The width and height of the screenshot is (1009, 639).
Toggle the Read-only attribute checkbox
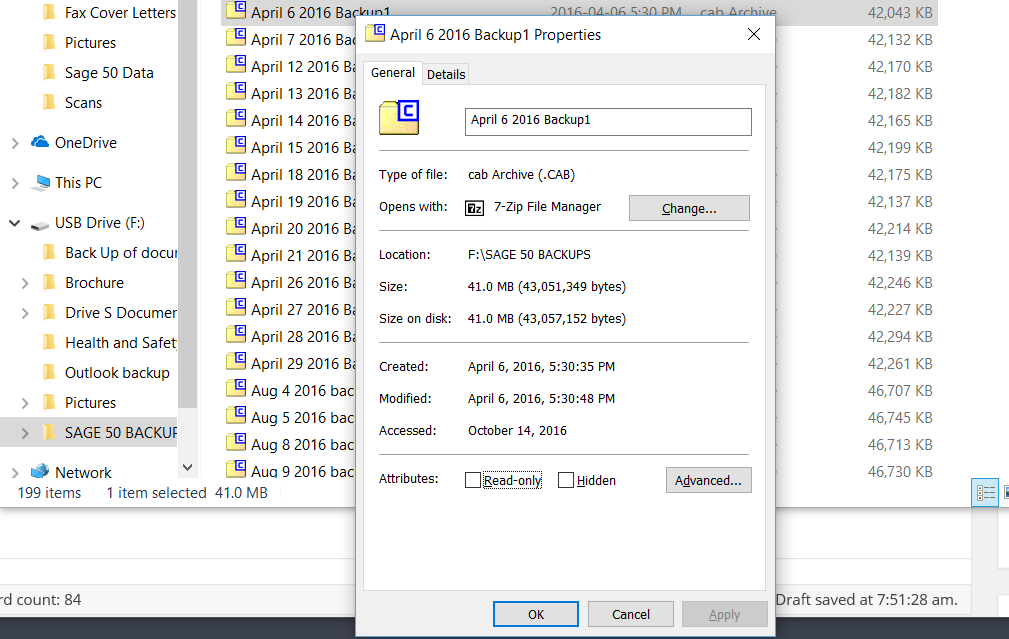coord(473,480)
